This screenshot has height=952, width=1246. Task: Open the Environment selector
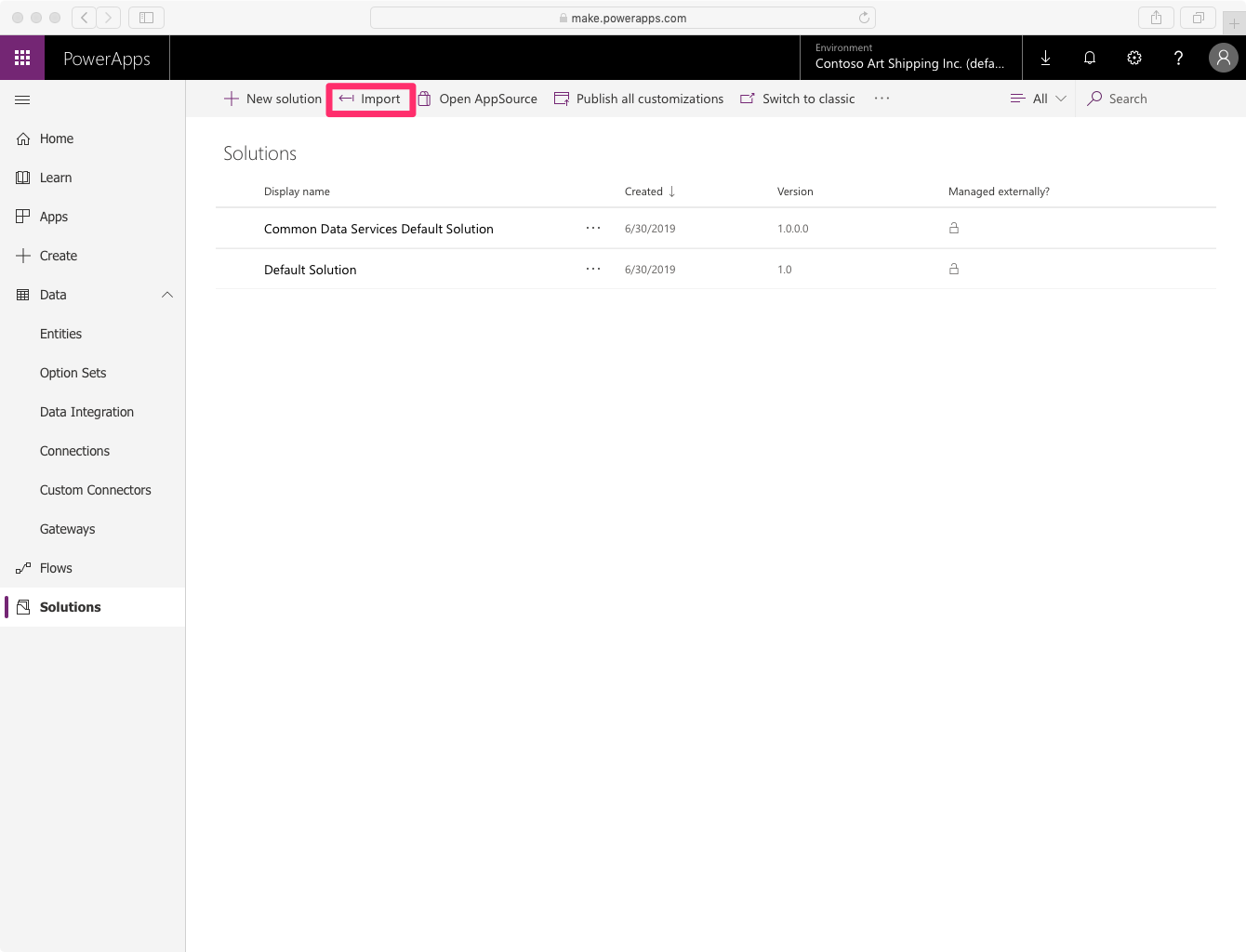(911, 58)
